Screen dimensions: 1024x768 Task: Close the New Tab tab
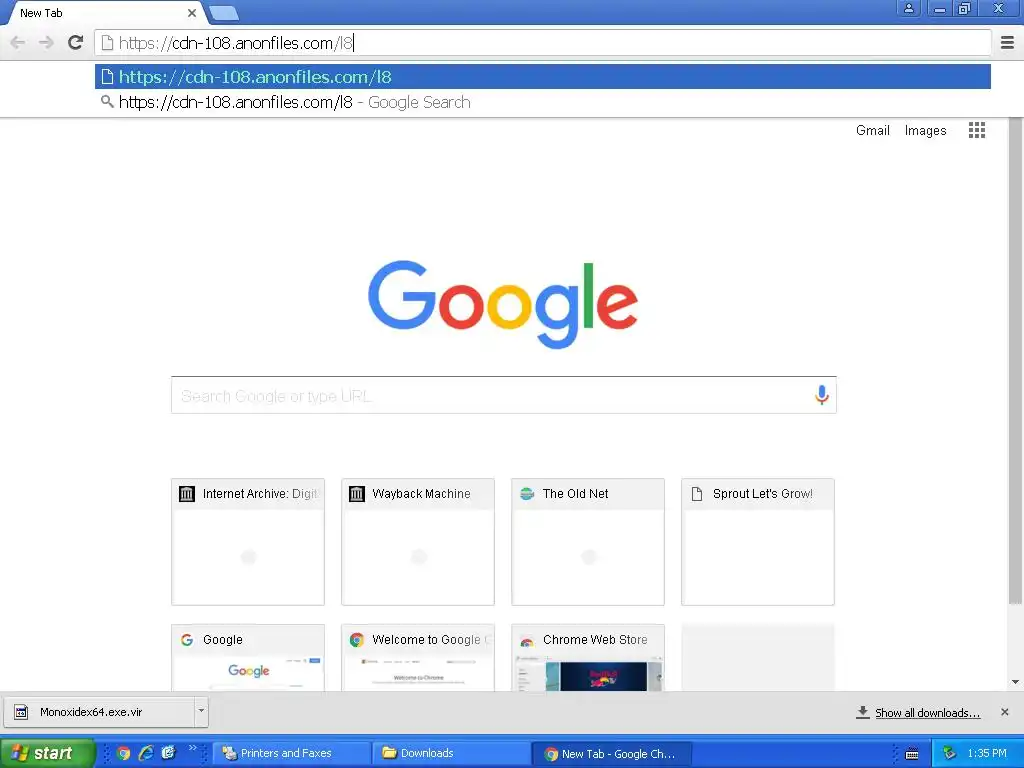[x=191, y=12]
